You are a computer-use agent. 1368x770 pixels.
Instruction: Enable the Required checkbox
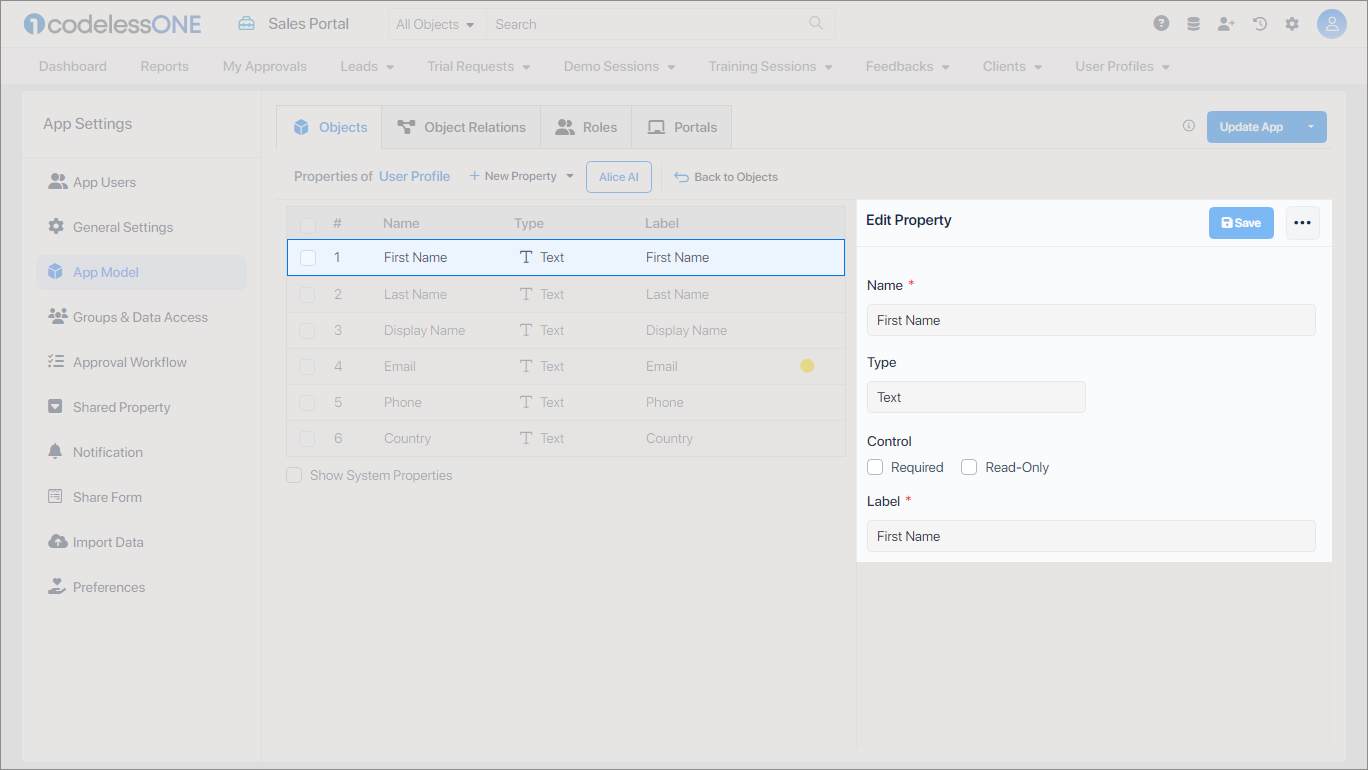(875, 467)
